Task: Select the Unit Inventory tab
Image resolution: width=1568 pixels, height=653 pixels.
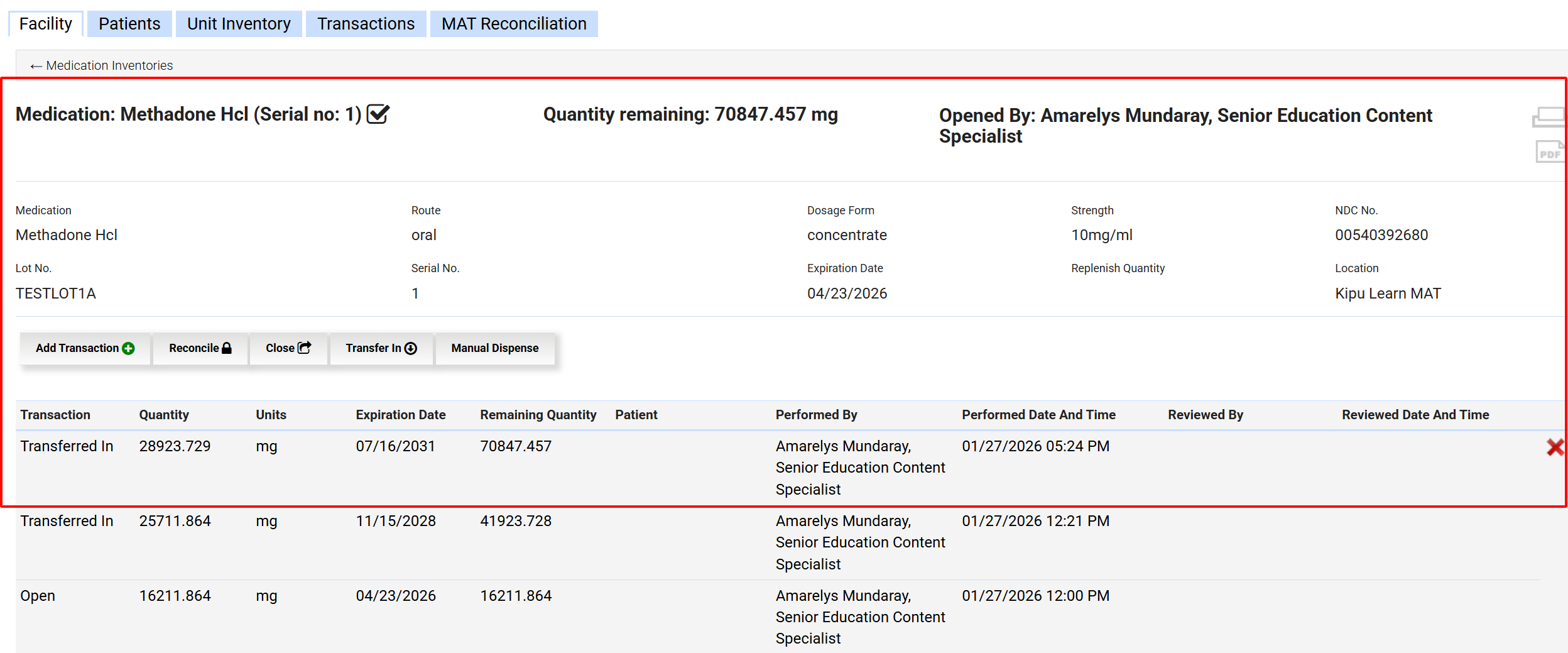Action: tap(239, 24)
